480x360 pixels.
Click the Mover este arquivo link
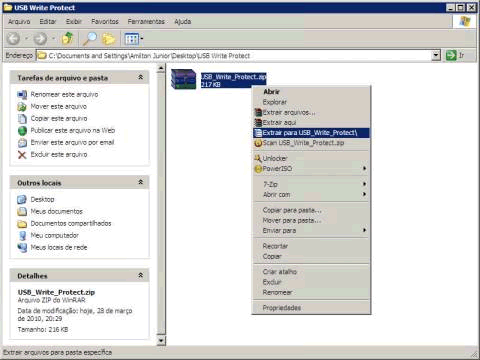pos(59,107)
